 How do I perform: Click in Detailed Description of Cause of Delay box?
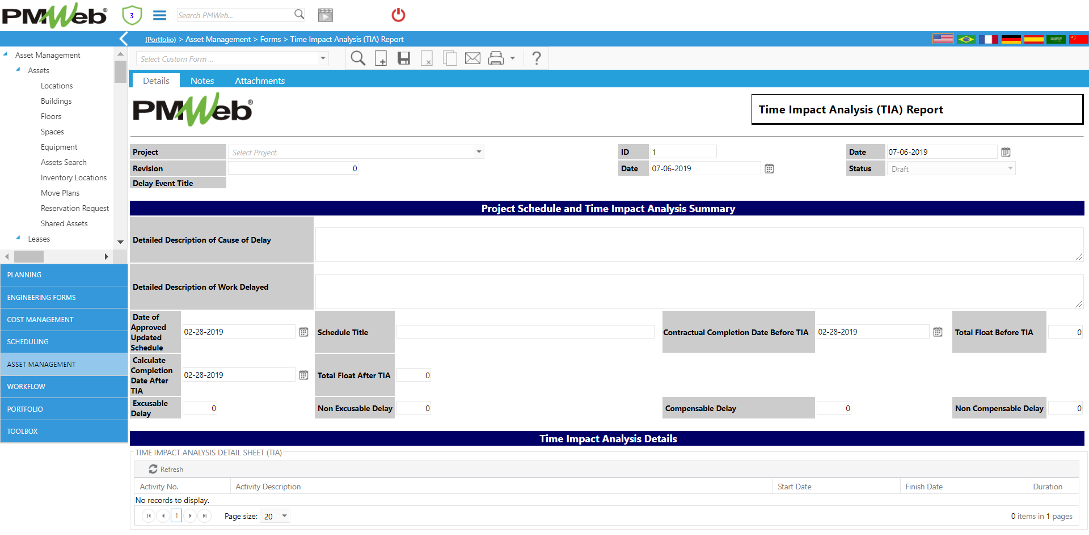tap(699, 244)
